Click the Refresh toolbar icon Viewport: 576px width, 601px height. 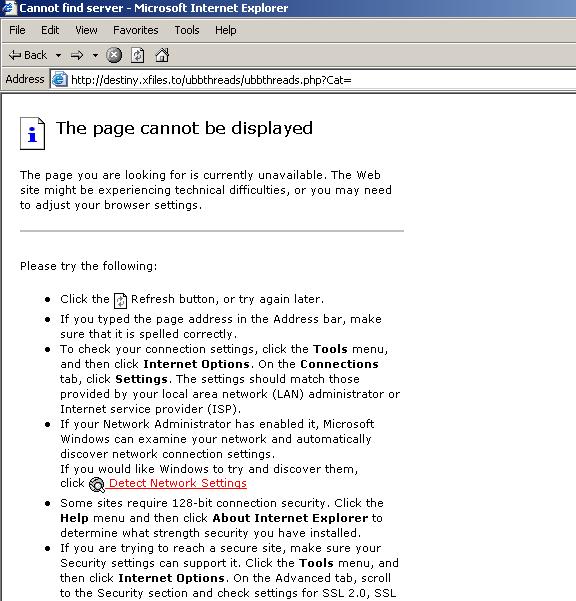[x=138, y=55]
